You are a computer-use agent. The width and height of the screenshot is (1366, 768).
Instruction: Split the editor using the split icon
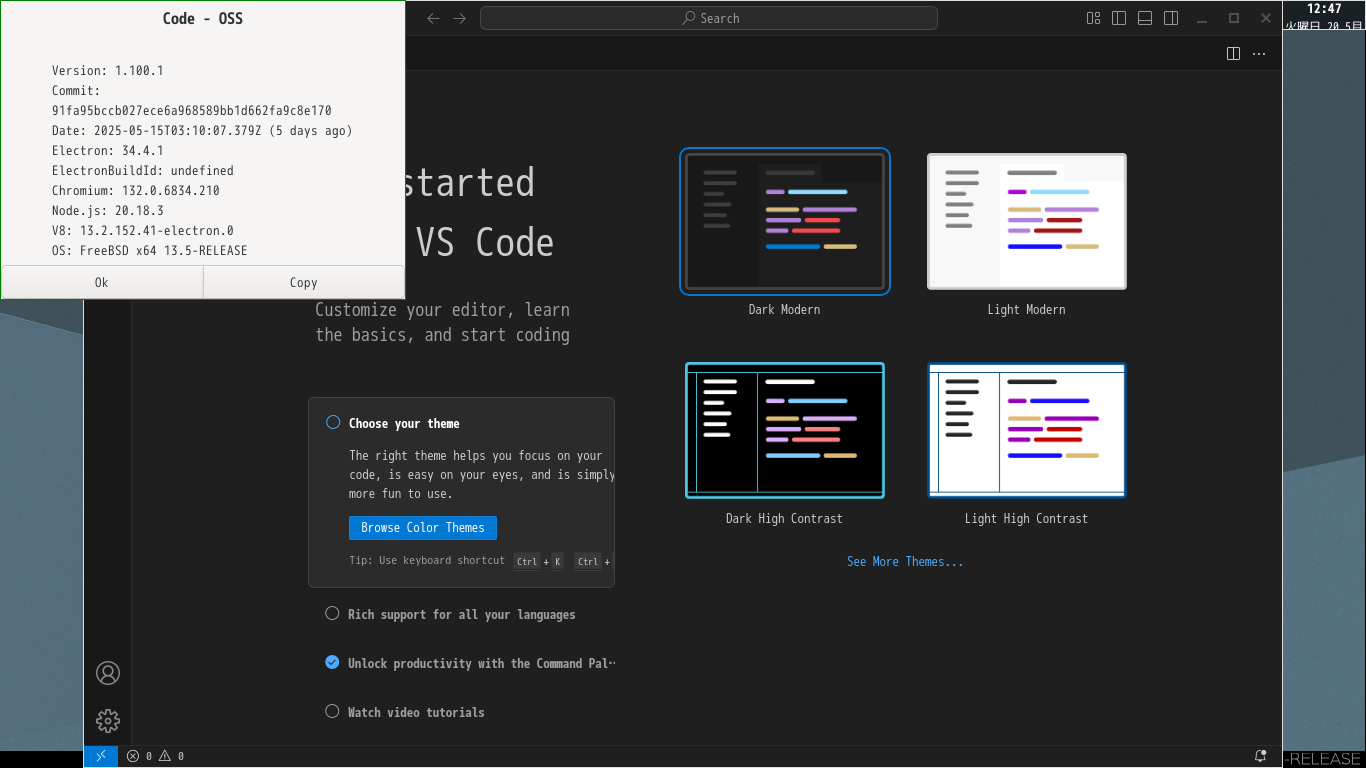(x=1234, y=53)
